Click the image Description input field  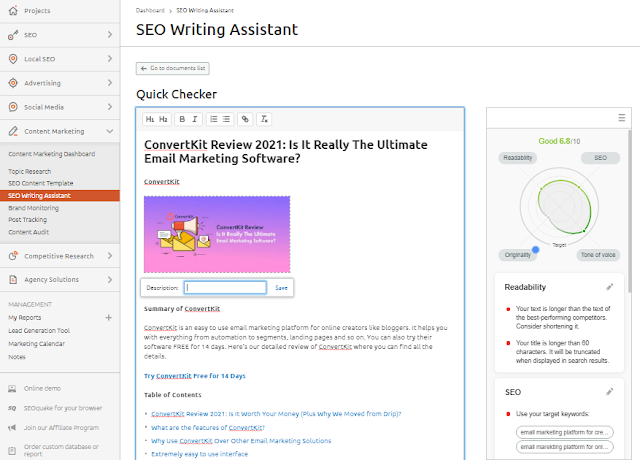225,287
